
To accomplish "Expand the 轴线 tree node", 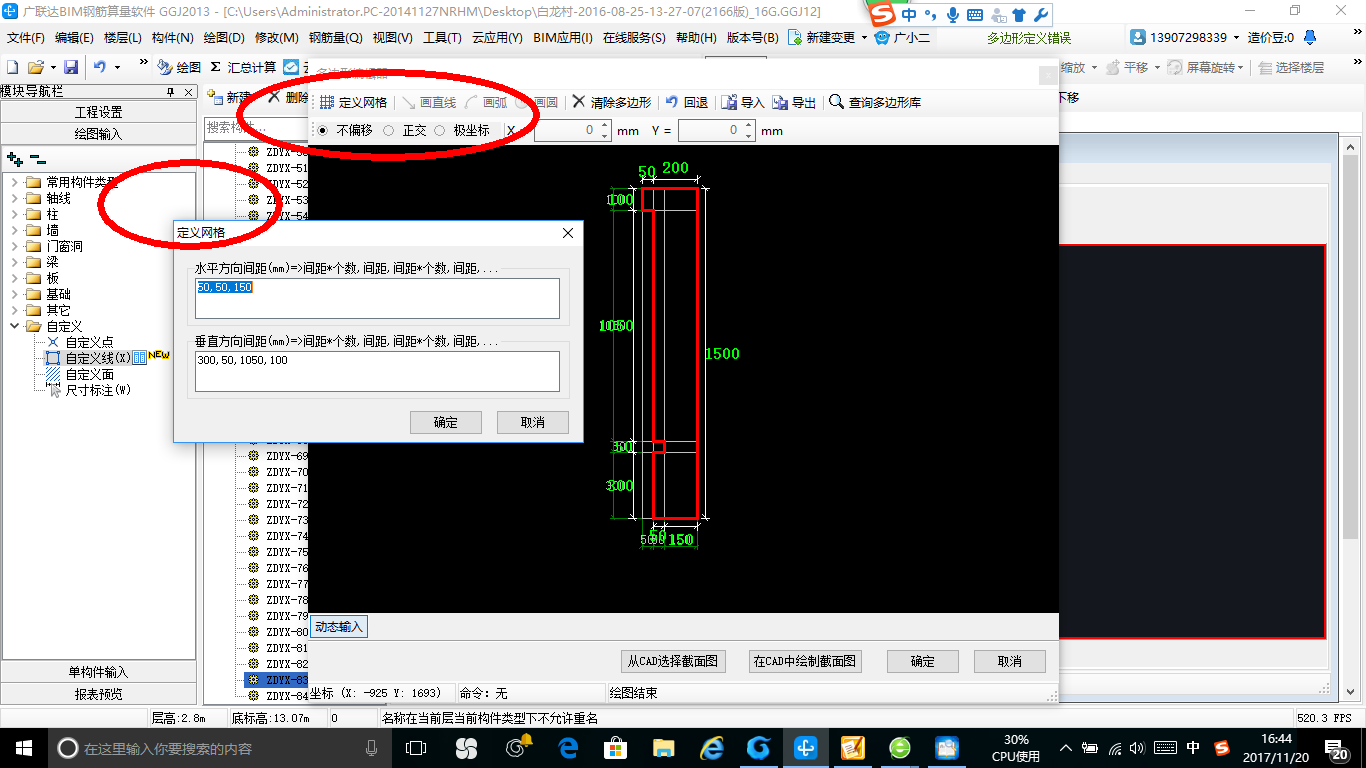I will point(14,198).
